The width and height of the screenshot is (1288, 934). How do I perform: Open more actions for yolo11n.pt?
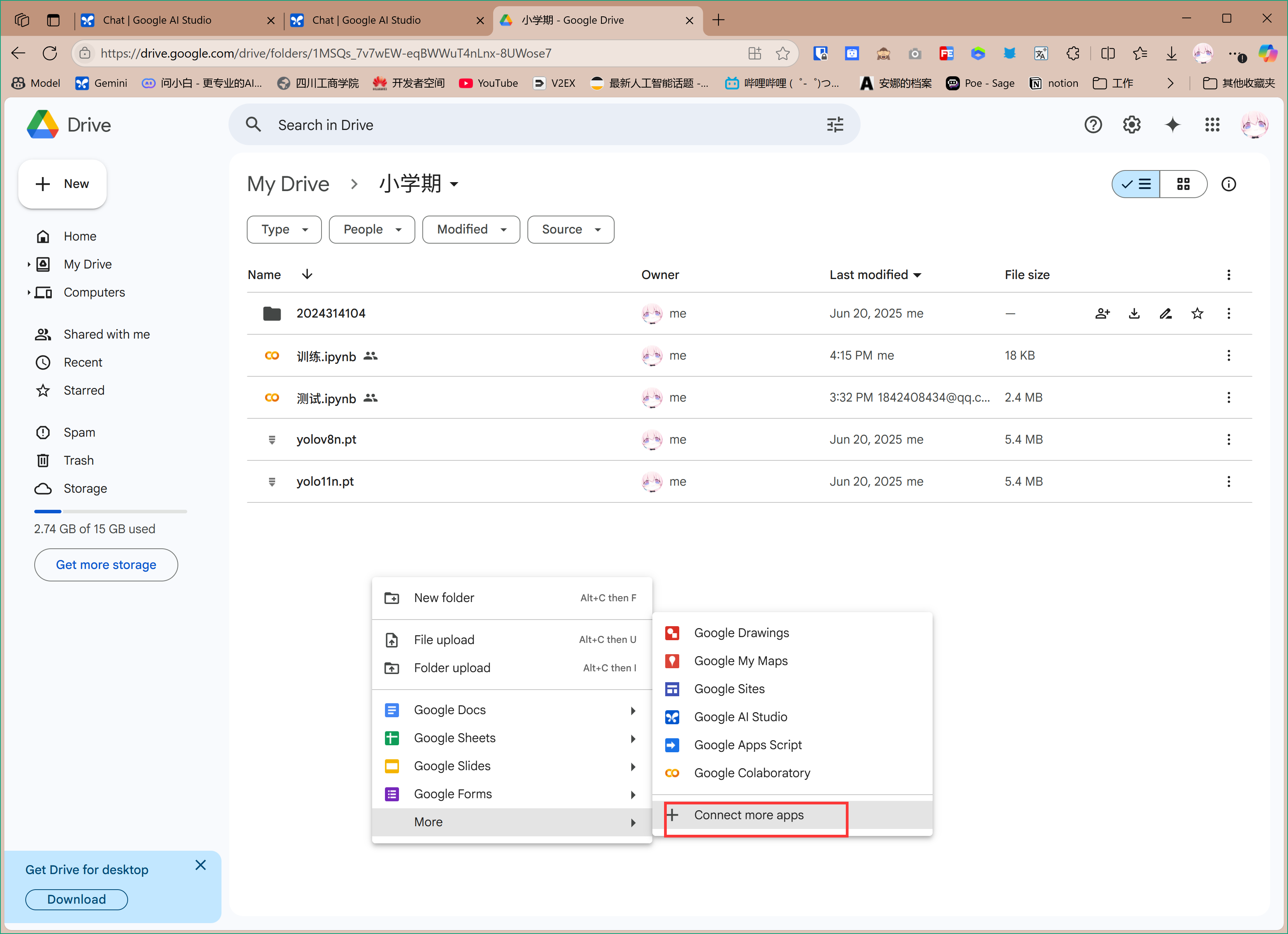point(1228,481)
